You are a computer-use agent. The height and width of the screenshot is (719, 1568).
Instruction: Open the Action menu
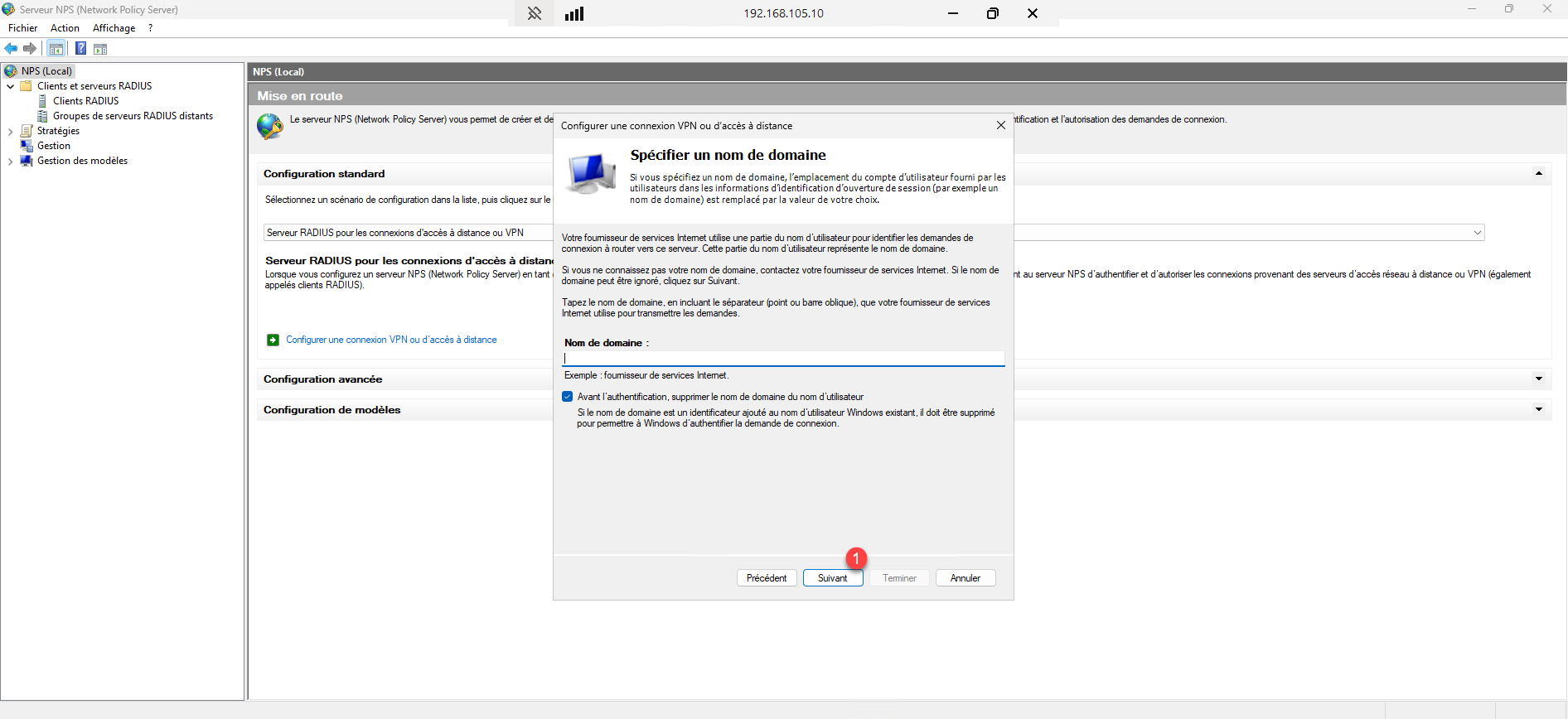coord(65,28)
